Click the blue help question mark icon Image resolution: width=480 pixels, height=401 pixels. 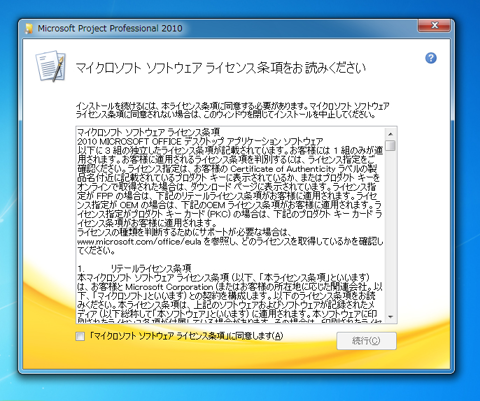[x=431, y=58]
